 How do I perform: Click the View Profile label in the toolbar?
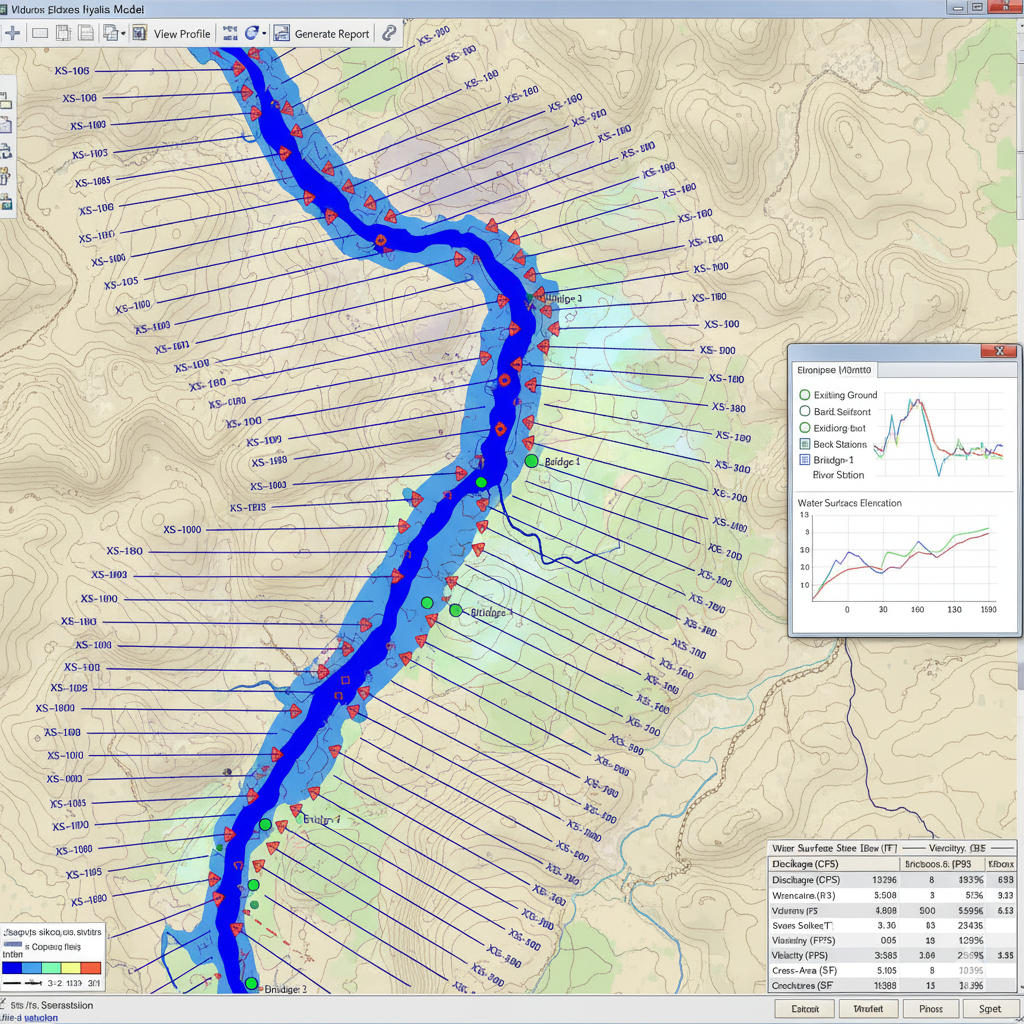coord(182,33)
